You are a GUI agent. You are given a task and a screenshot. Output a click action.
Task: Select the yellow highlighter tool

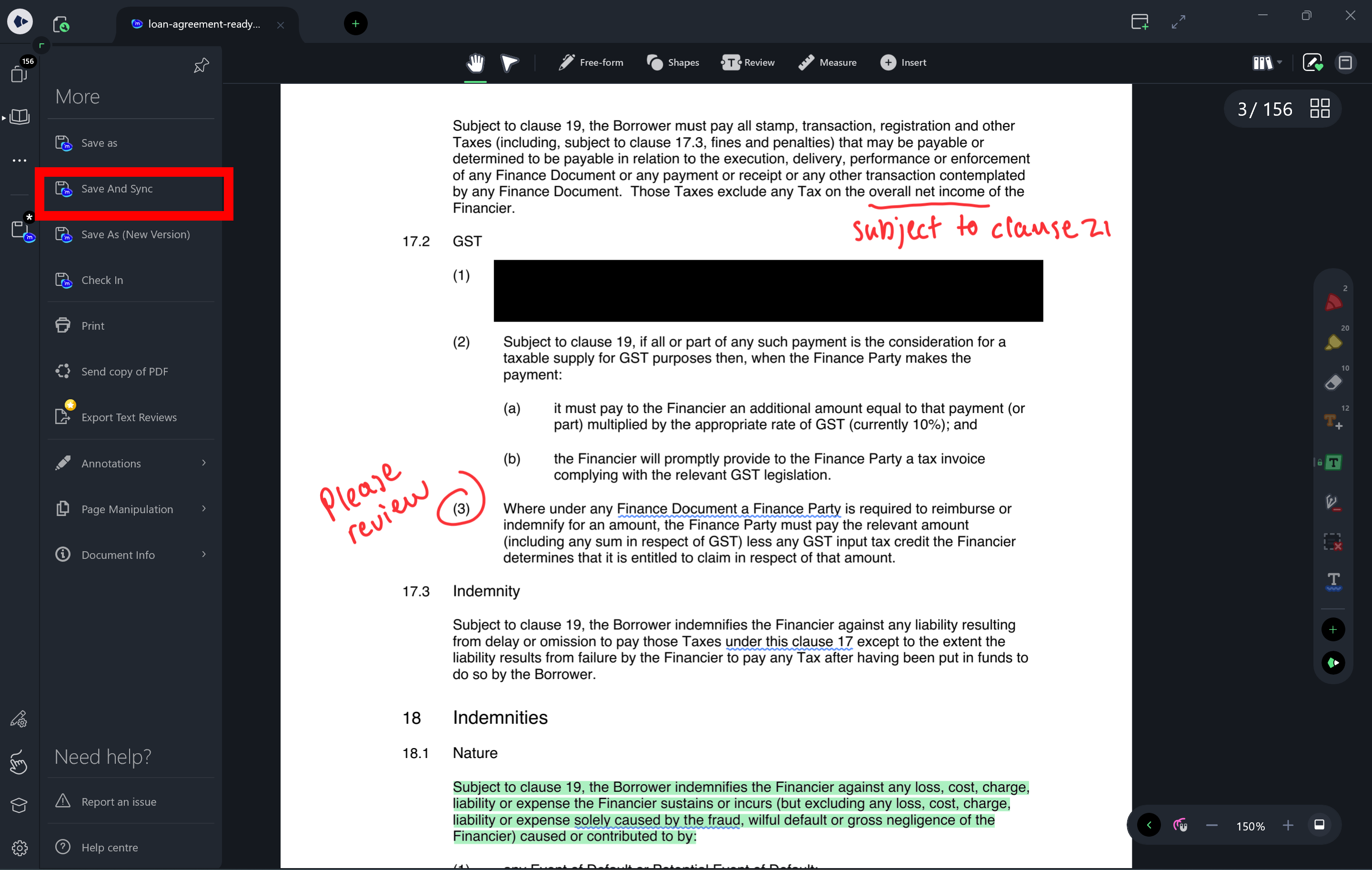[1333, 342]
